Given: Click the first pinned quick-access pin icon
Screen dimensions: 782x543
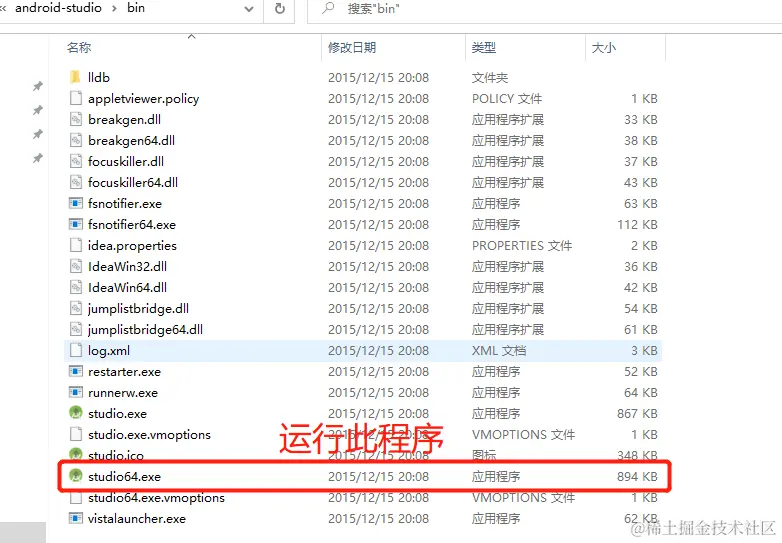Looking at the screenshot, I should pos(37,86).
